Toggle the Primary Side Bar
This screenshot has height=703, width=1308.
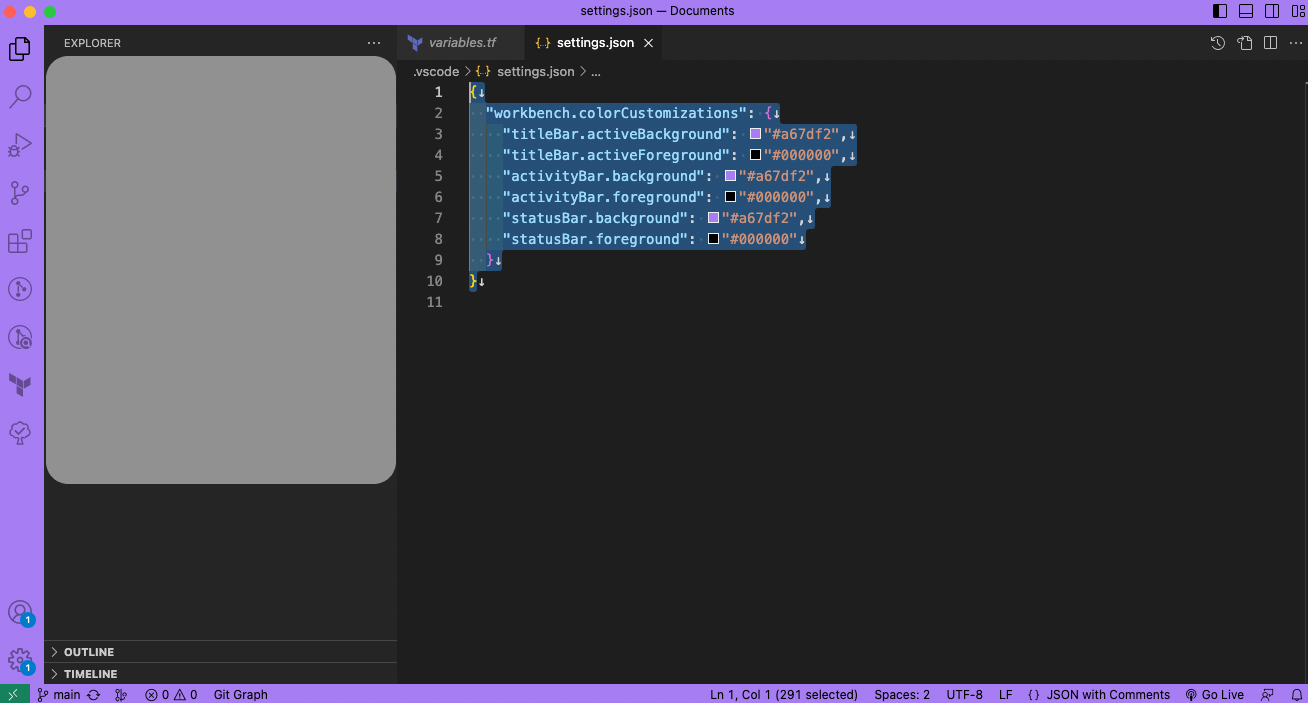click(1220, 11)
